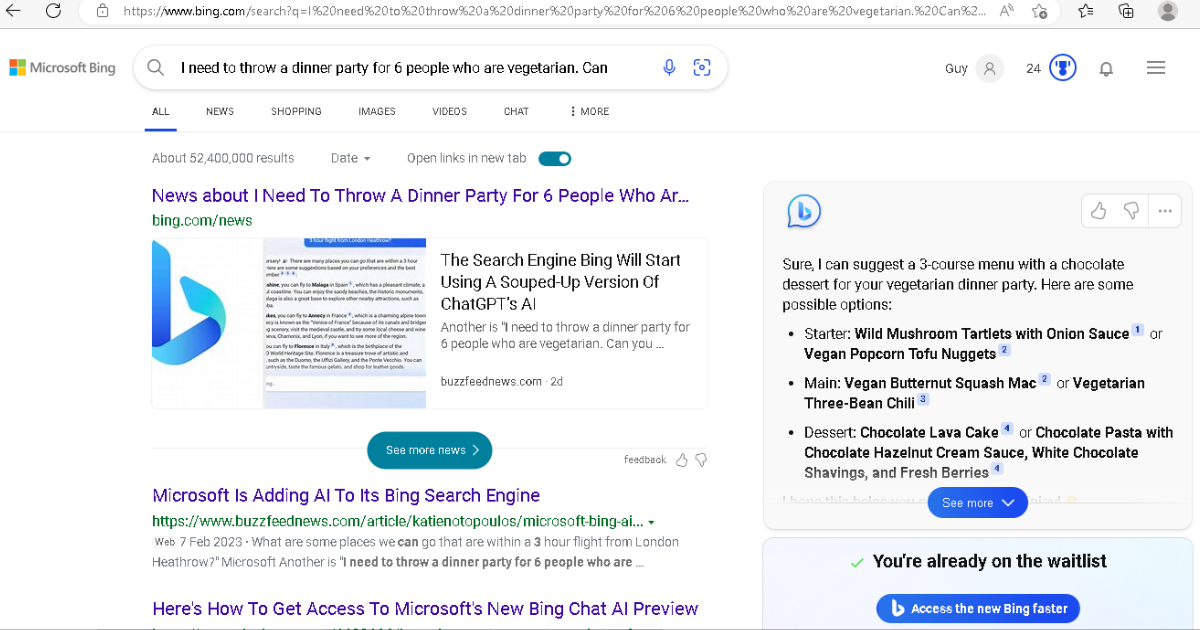Switch to the IMAGES tab
This screenshot has width=1200, height=630.
pos(377,111)
